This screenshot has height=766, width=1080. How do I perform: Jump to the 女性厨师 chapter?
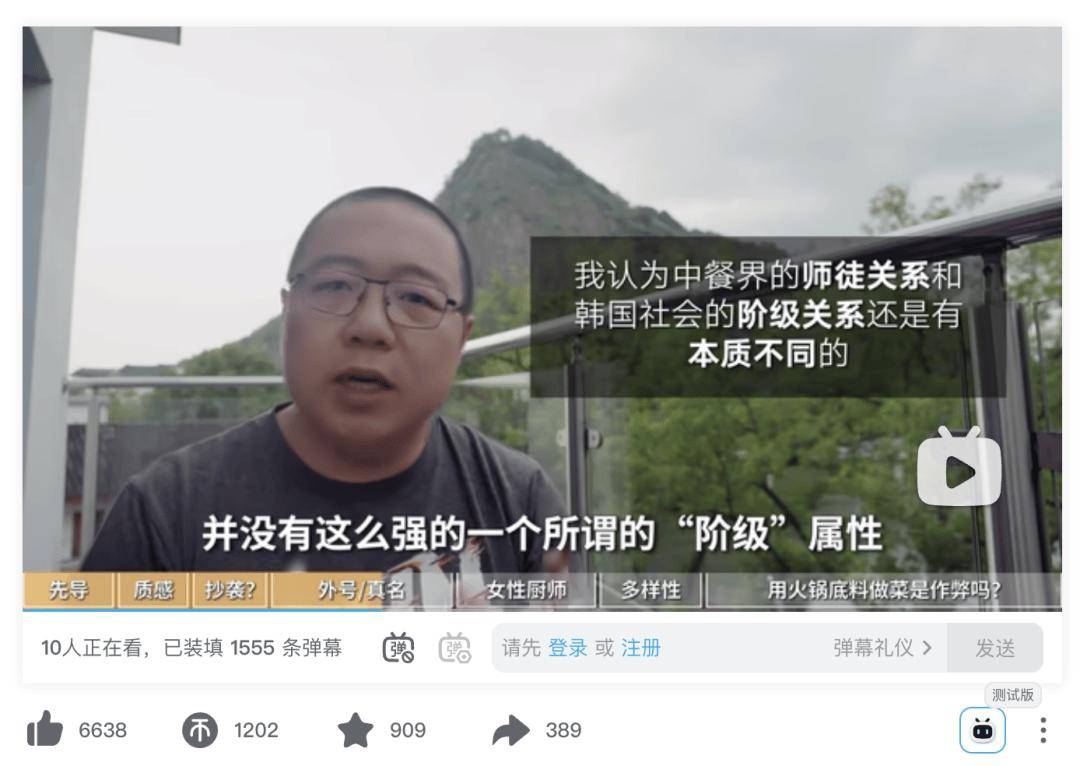(526, 590)
